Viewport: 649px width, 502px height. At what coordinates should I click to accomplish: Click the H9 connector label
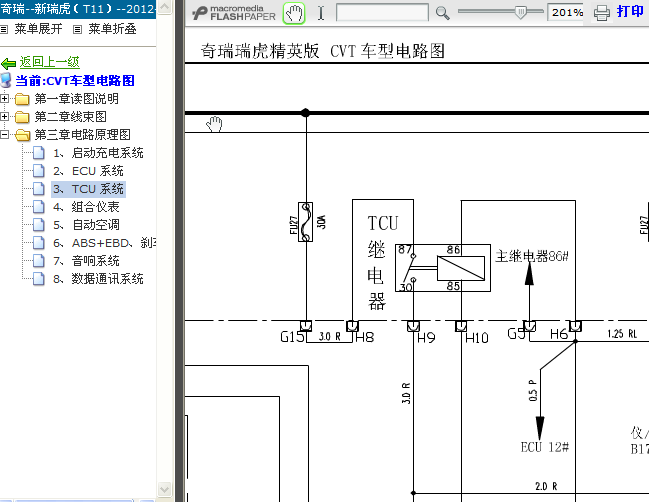click(x=426, y=338)
